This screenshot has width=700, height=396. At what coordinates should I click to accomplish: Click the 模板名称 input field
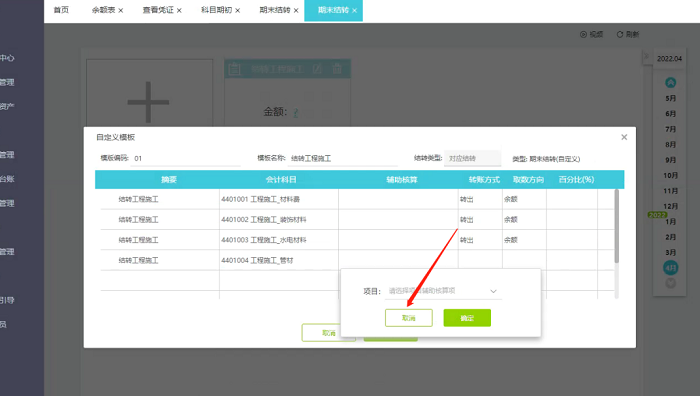click(343, 158)
